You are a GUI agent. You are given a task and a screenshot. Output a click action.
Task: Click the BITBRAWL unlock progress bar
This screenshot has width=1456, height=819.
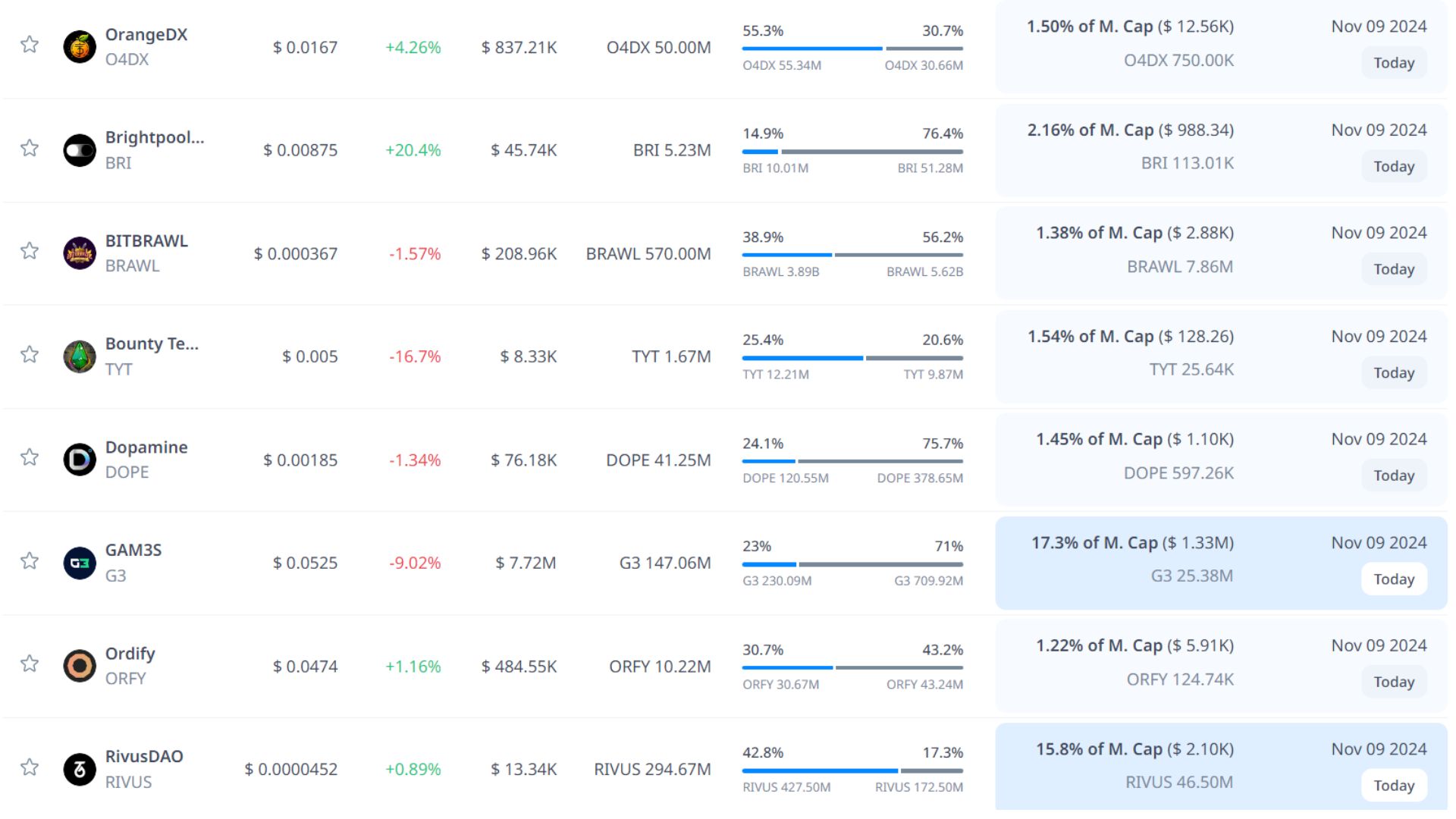(x=852, y=255)
